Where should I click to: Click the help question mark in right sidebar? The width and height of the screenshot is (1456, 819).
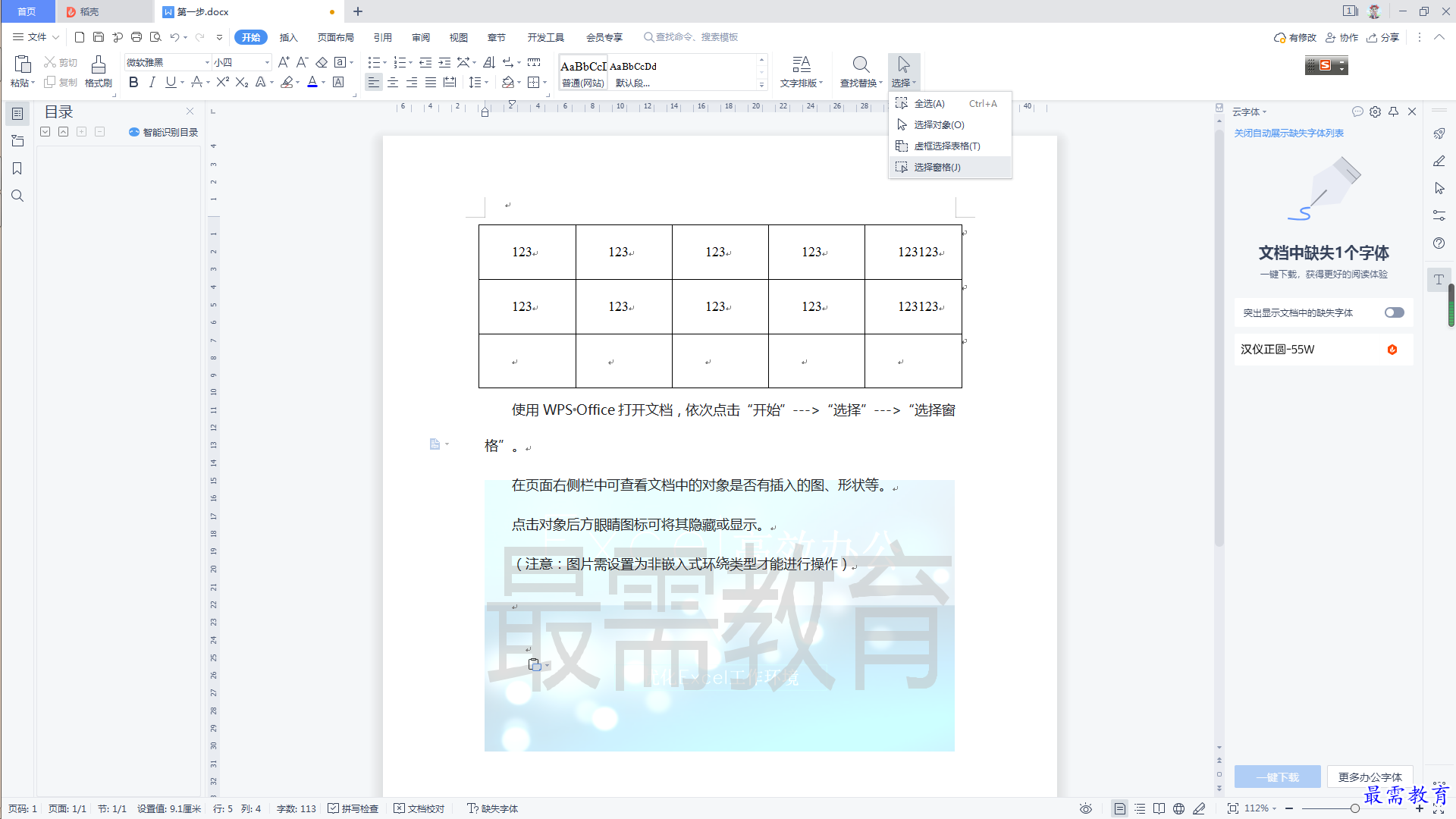[1439, 243]
